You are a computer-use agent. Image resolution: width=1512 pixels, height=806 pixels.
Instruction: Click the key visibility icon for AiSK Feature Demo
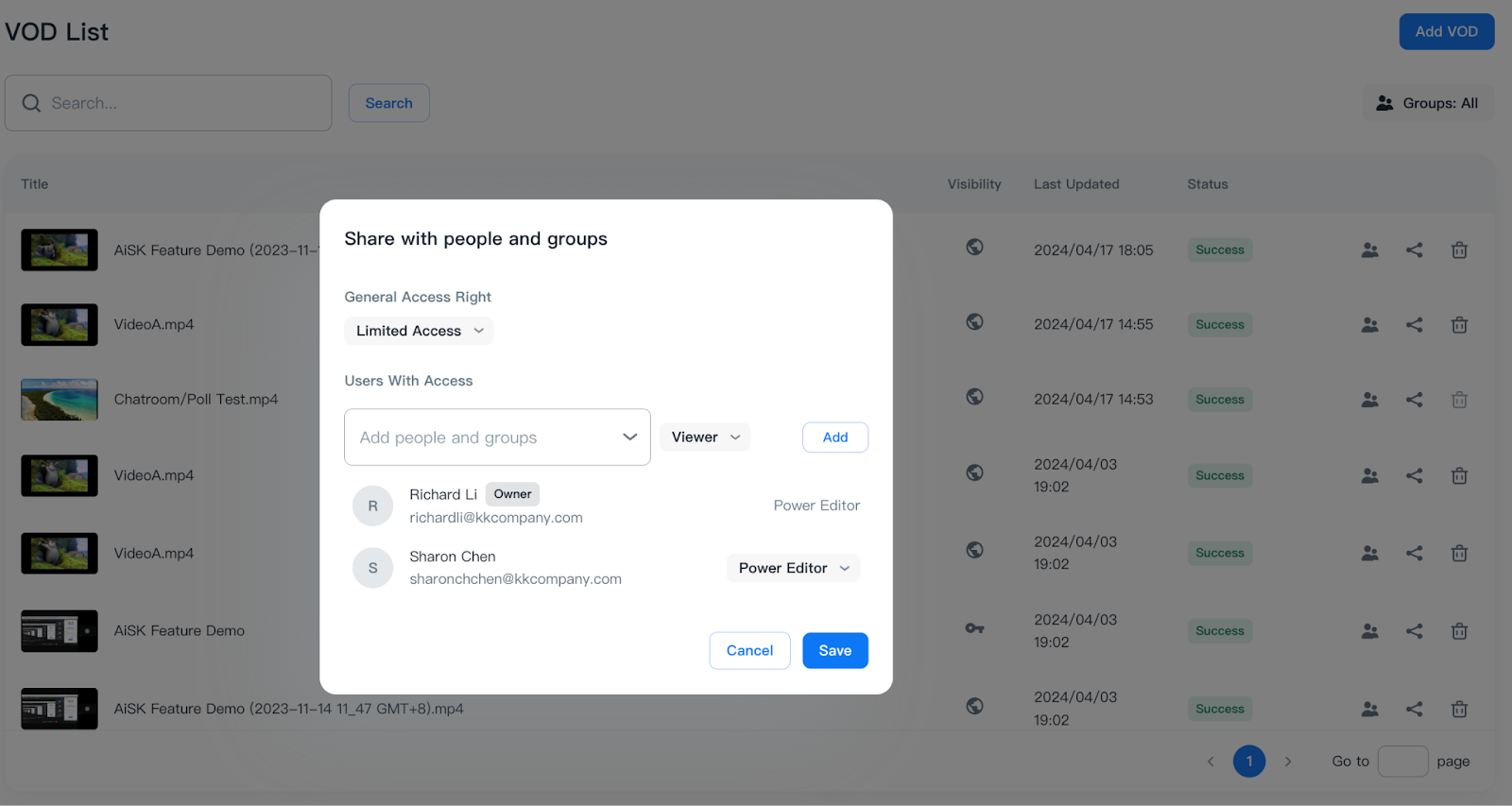coord(974,628)
